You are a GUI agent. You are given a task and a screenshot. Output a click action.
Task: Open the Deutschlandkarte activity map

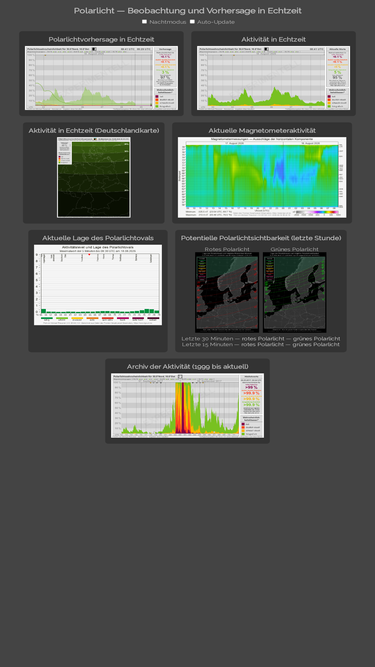pos(94,177)
